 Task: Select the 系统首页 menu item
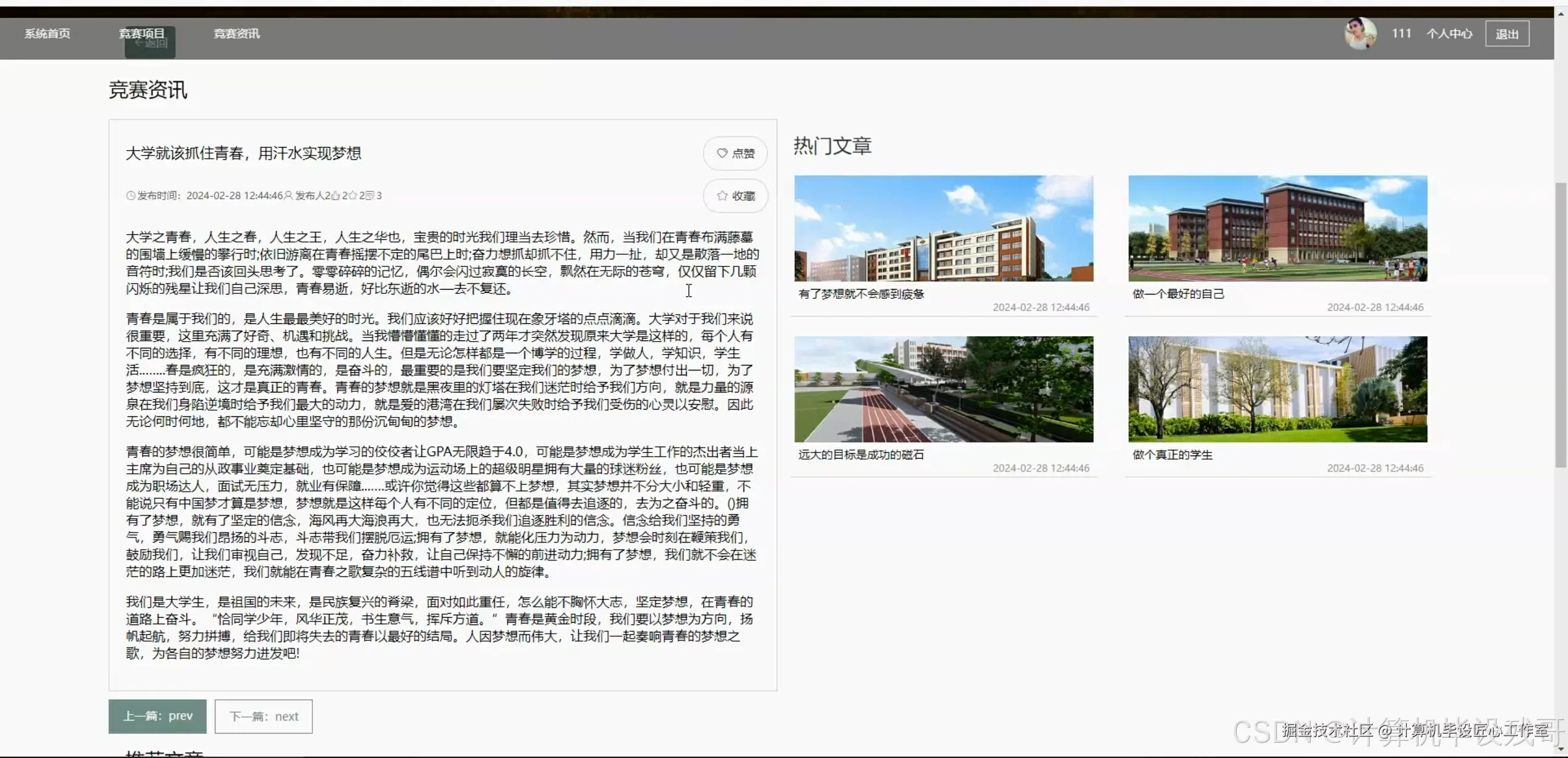(47, 33)
